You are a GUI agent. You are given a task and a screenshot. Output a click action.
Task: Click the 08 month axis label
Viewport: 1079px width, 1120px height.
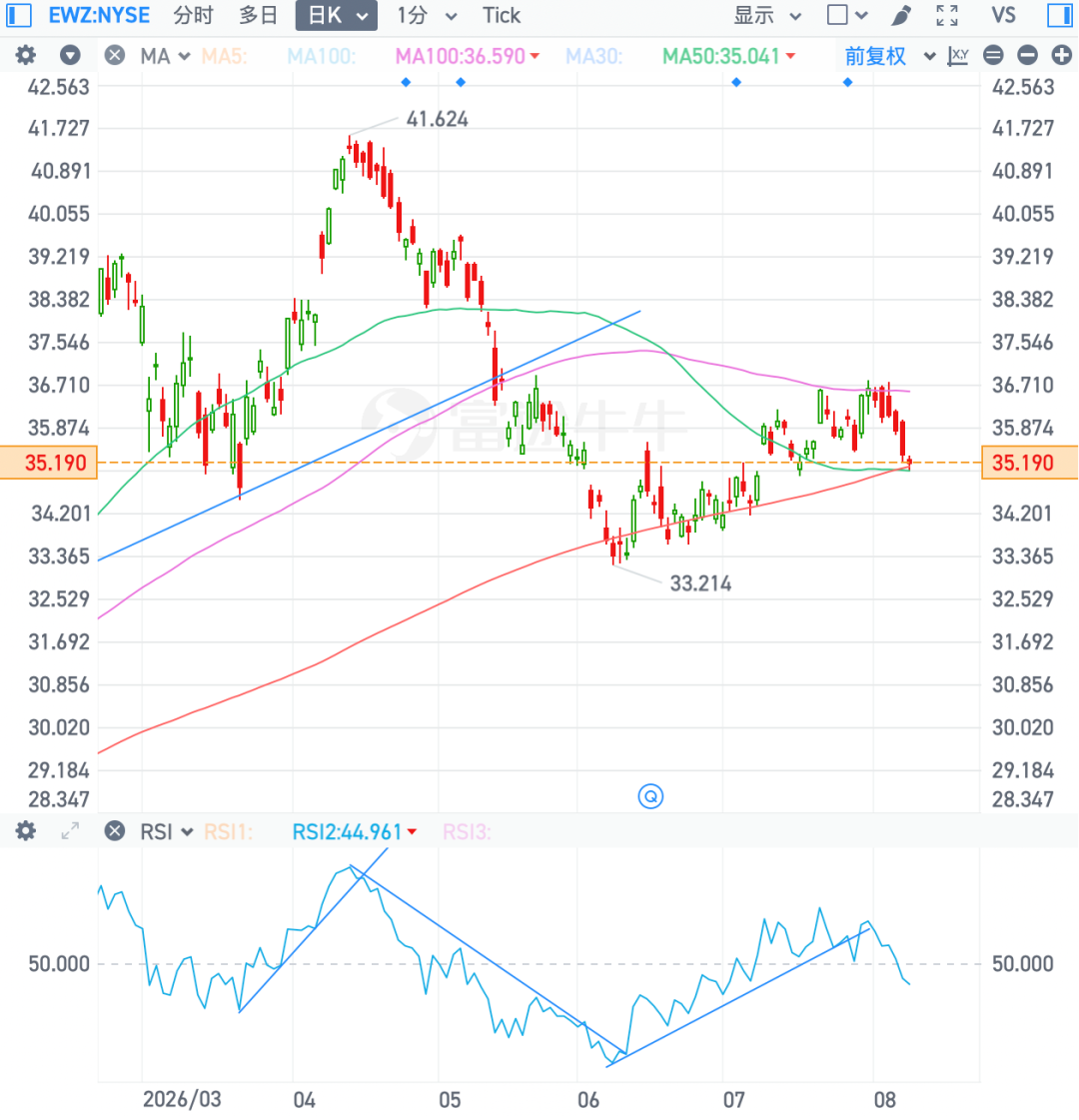pyautogui.click(x=884, y=1099)
